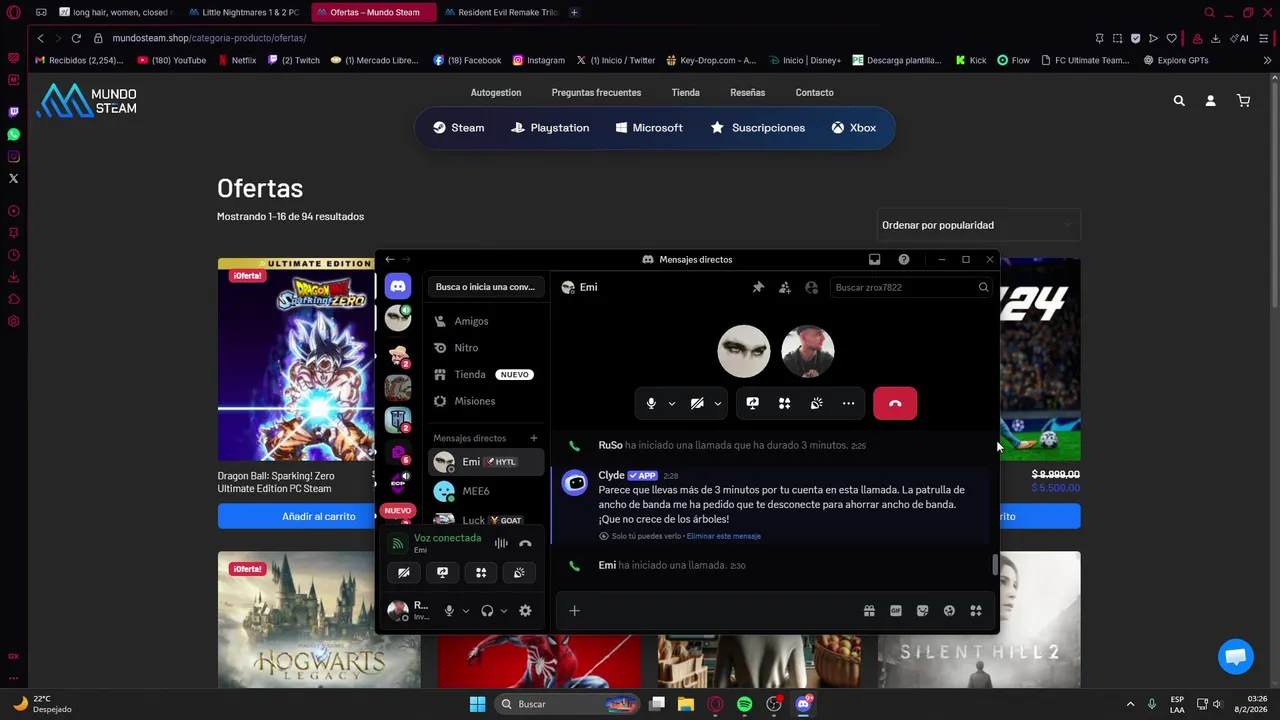Share your screen in call controls
Image resolution: width=1280 pixels, height=720 pixels.
tap(753, 403)
